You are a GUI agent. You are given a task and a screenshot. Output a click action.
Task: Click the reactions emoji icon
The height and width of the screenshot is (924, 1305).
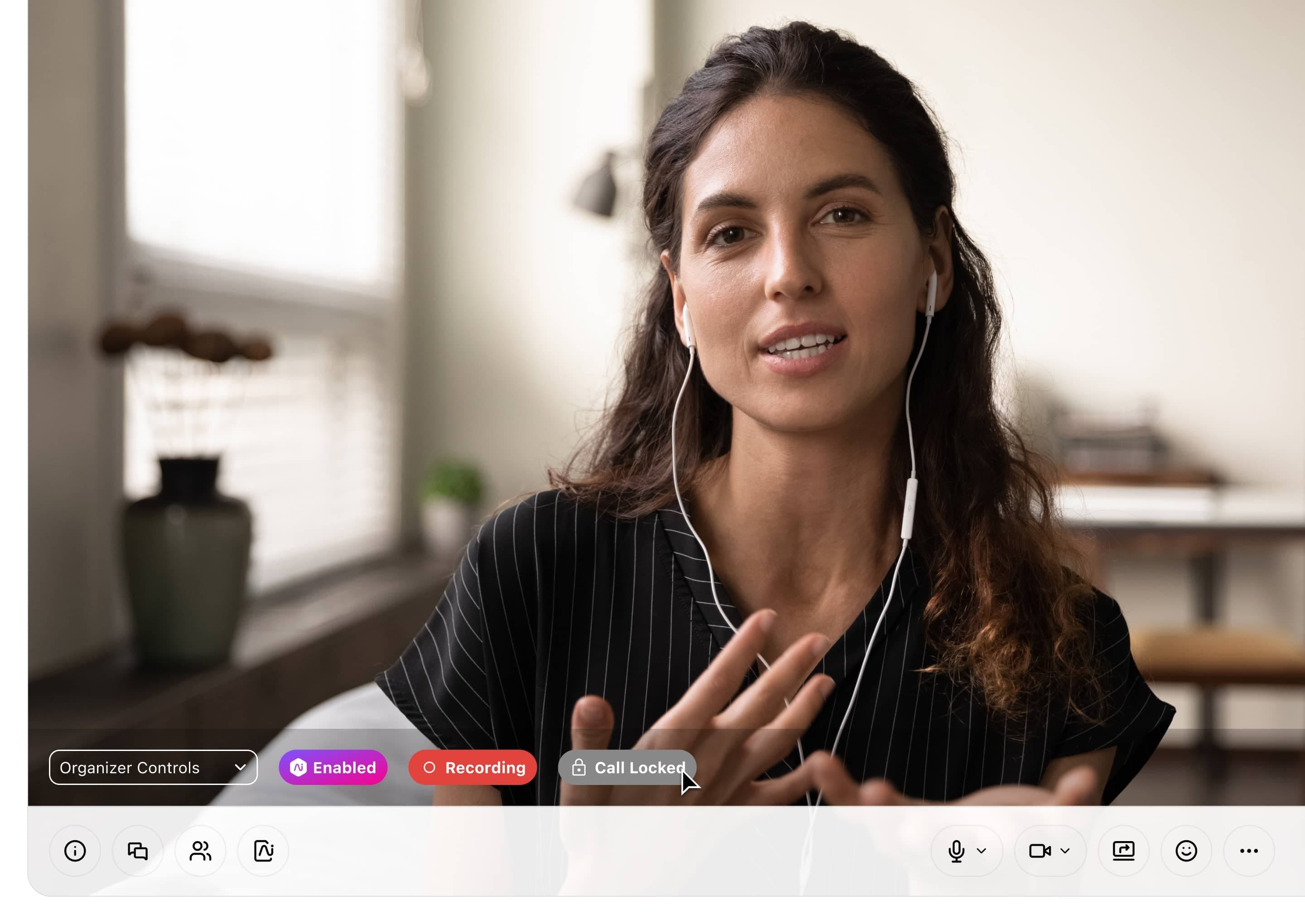[1187, 850]
